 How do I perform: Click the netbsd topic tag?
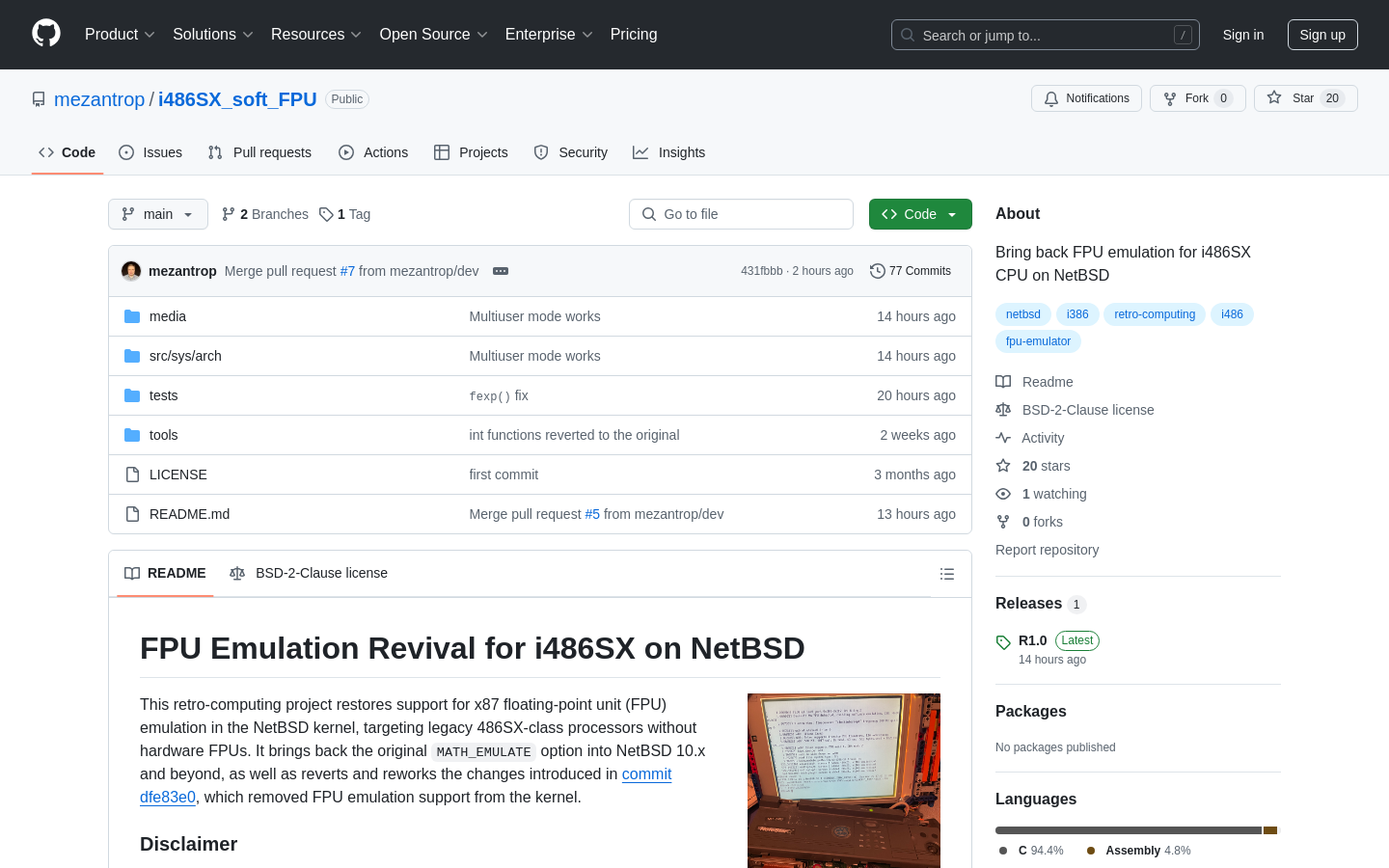(x=1023, y=314)
